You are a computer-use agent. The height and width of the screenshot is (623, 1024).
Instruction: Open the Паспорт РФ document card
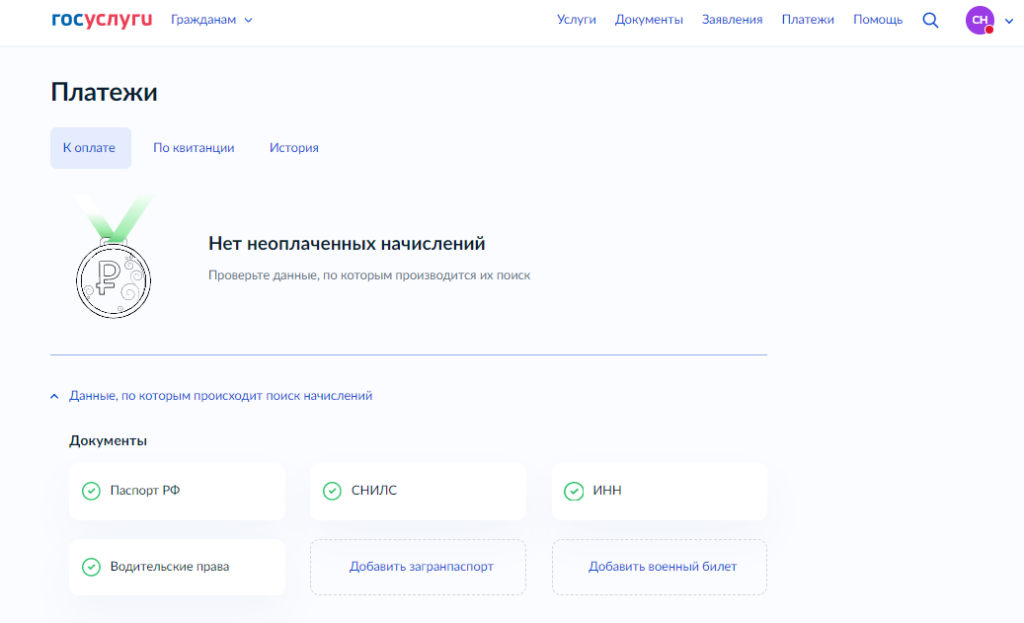177,491
